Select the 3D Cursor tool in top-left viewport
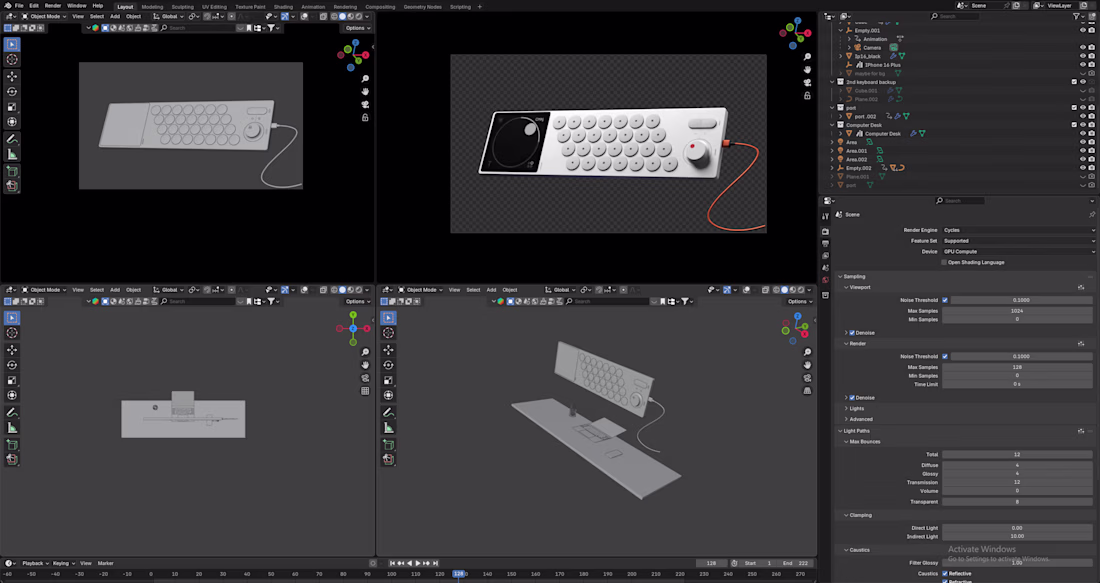 12,59
